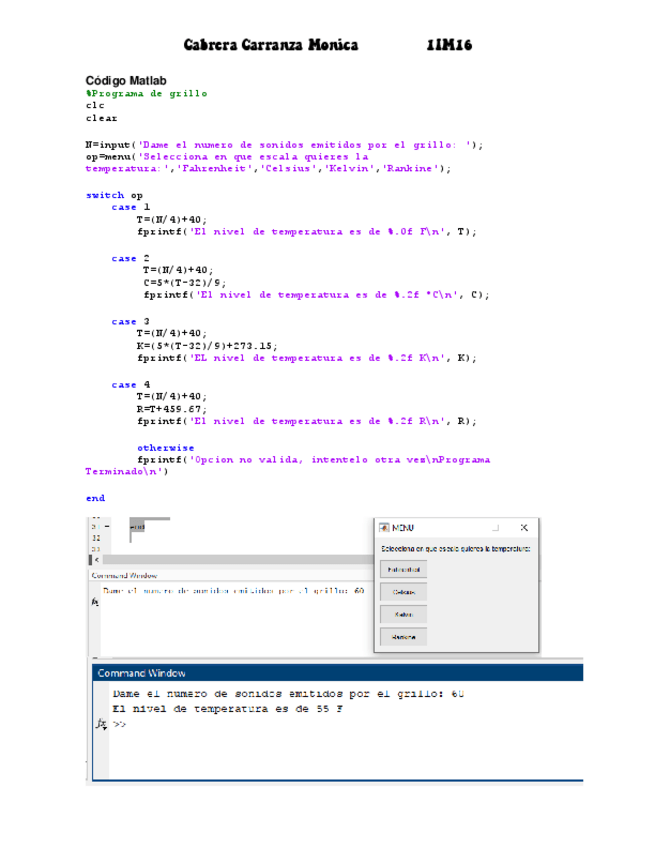
Task: Click the 'Código Matlab' heading
Action: click(126, 80)
